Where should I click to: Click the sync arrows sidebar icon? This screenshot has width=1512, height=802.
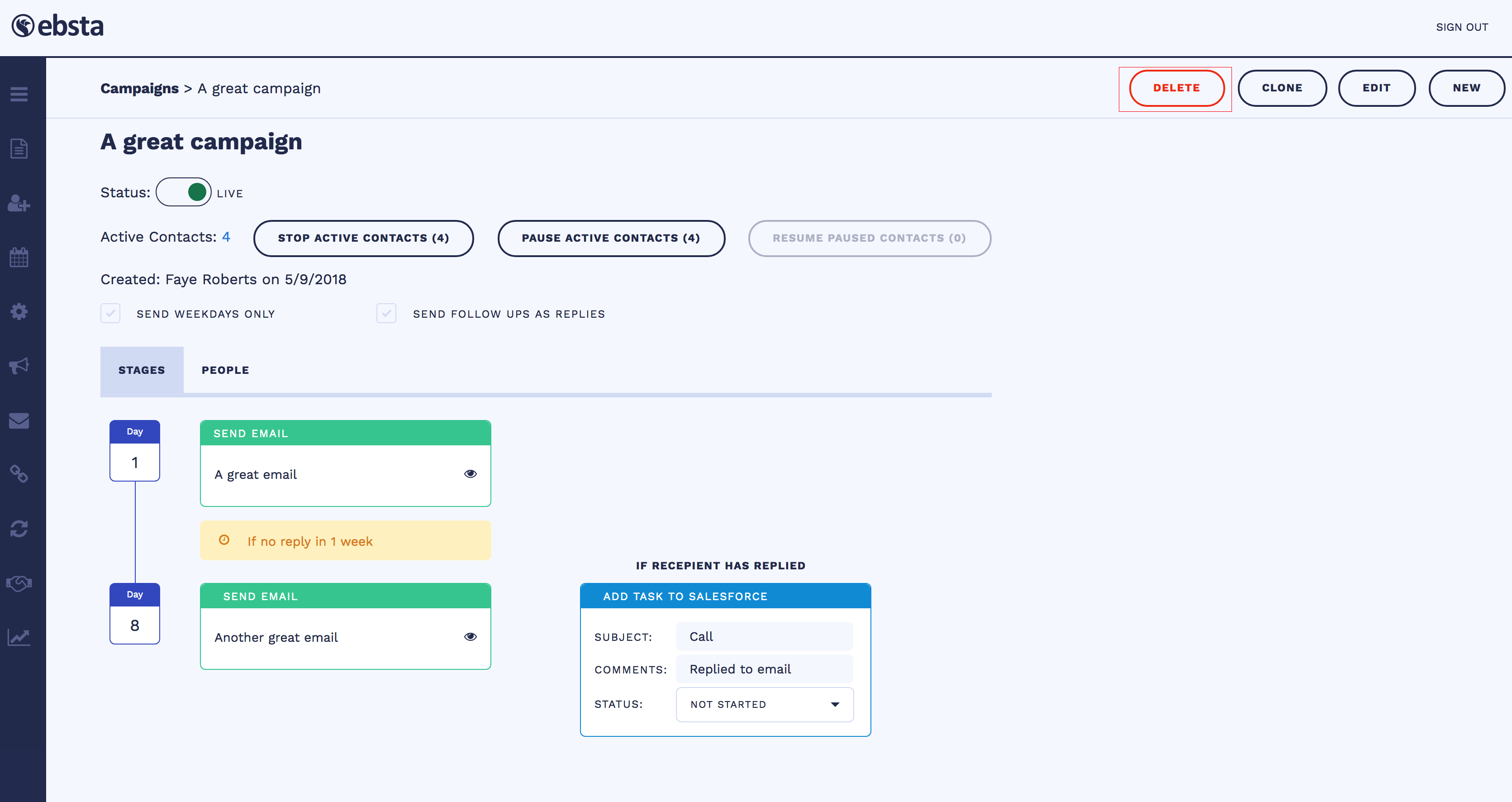pyautogui.click(x=19, y=528)
